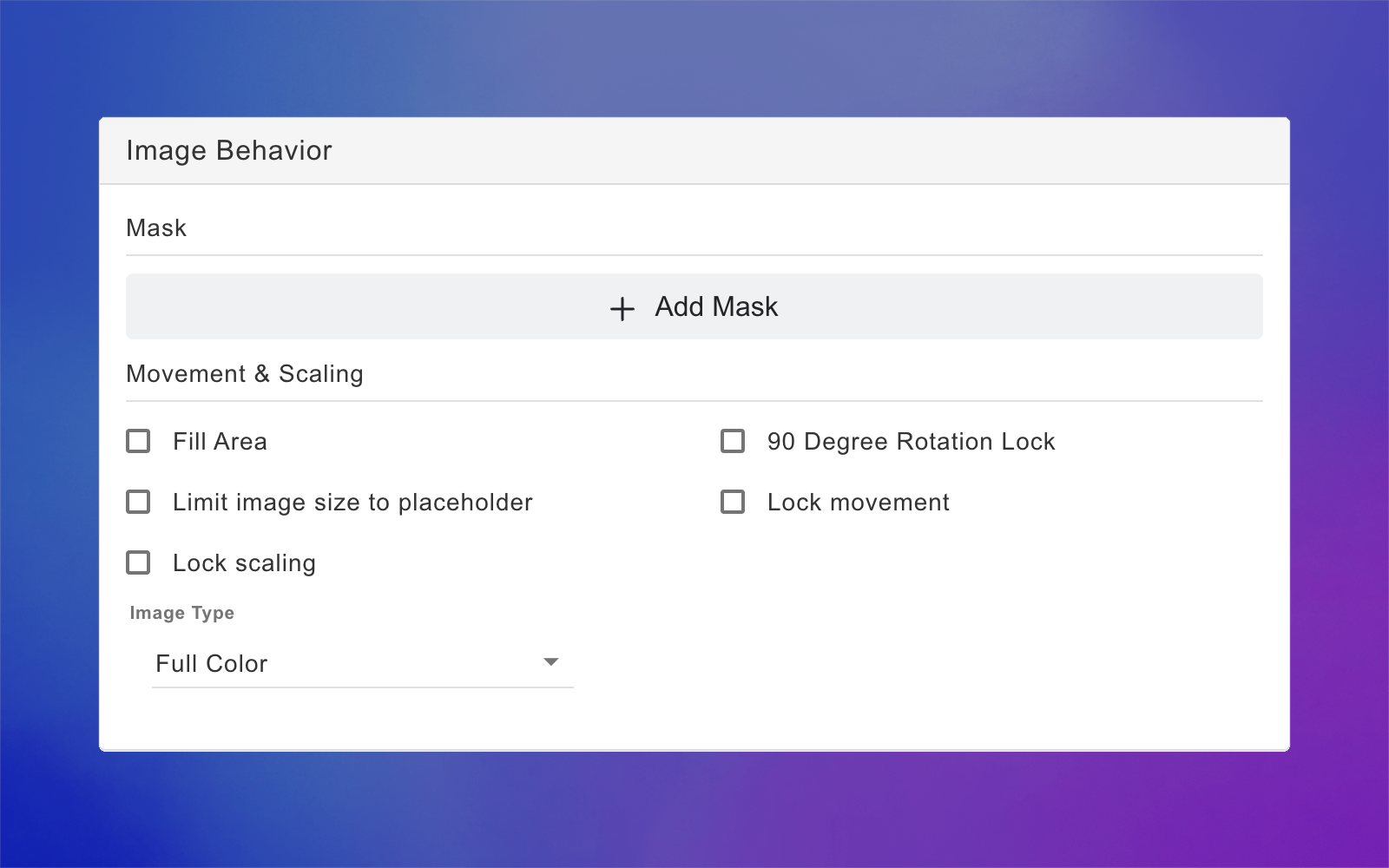
Task: Click the Image Type field label
Action: click(x=181, y=613)
